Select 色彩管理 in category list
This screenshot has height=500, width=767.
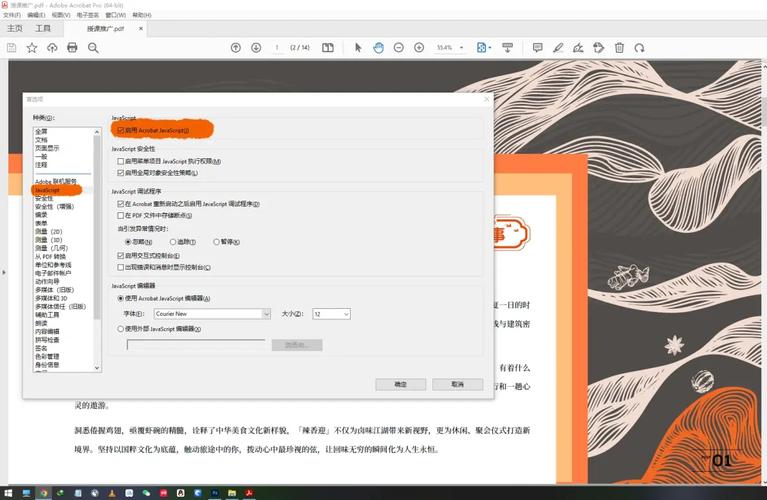tap(47, 356)
